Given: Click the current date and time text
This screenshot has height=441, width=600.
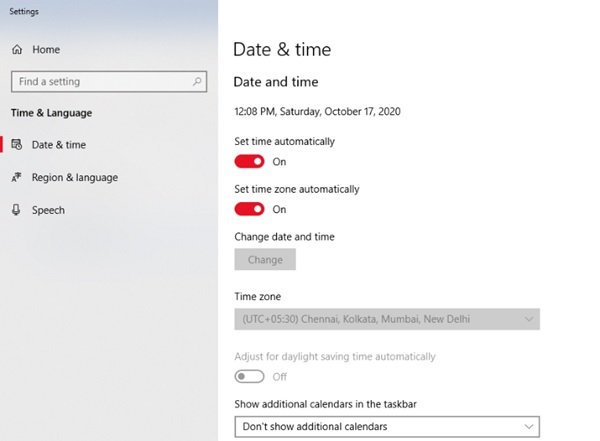Looking at the screenshot, I should (x=317, y=111).
